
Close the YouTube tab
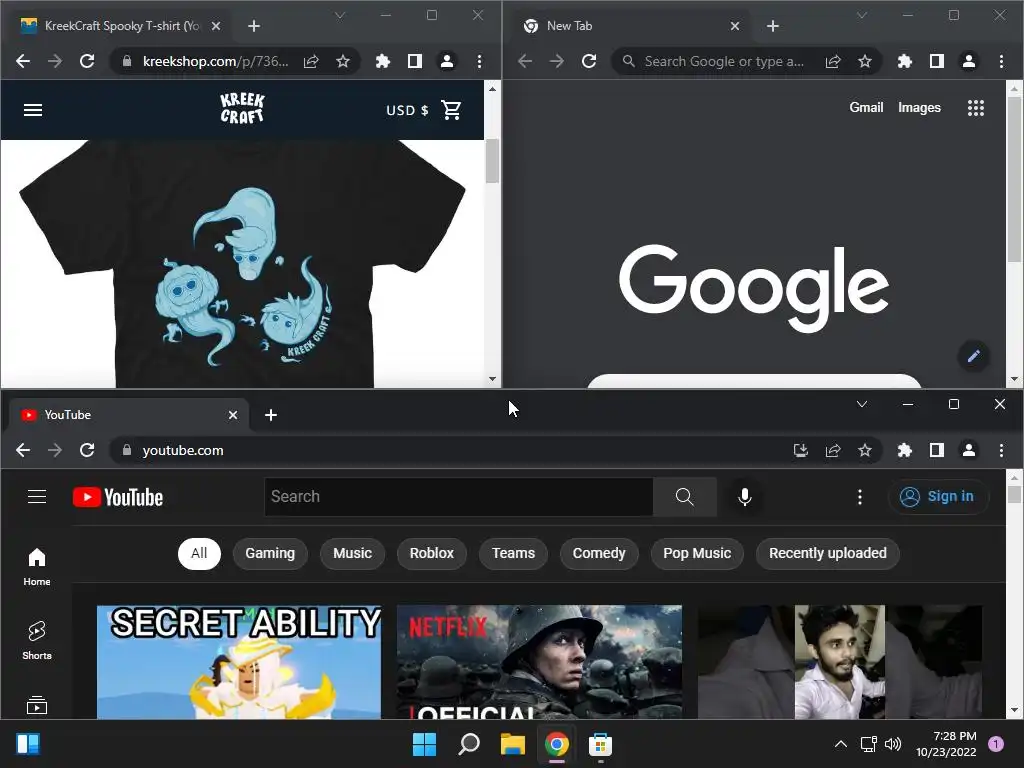pyautogui.click(x=232, y=415)
